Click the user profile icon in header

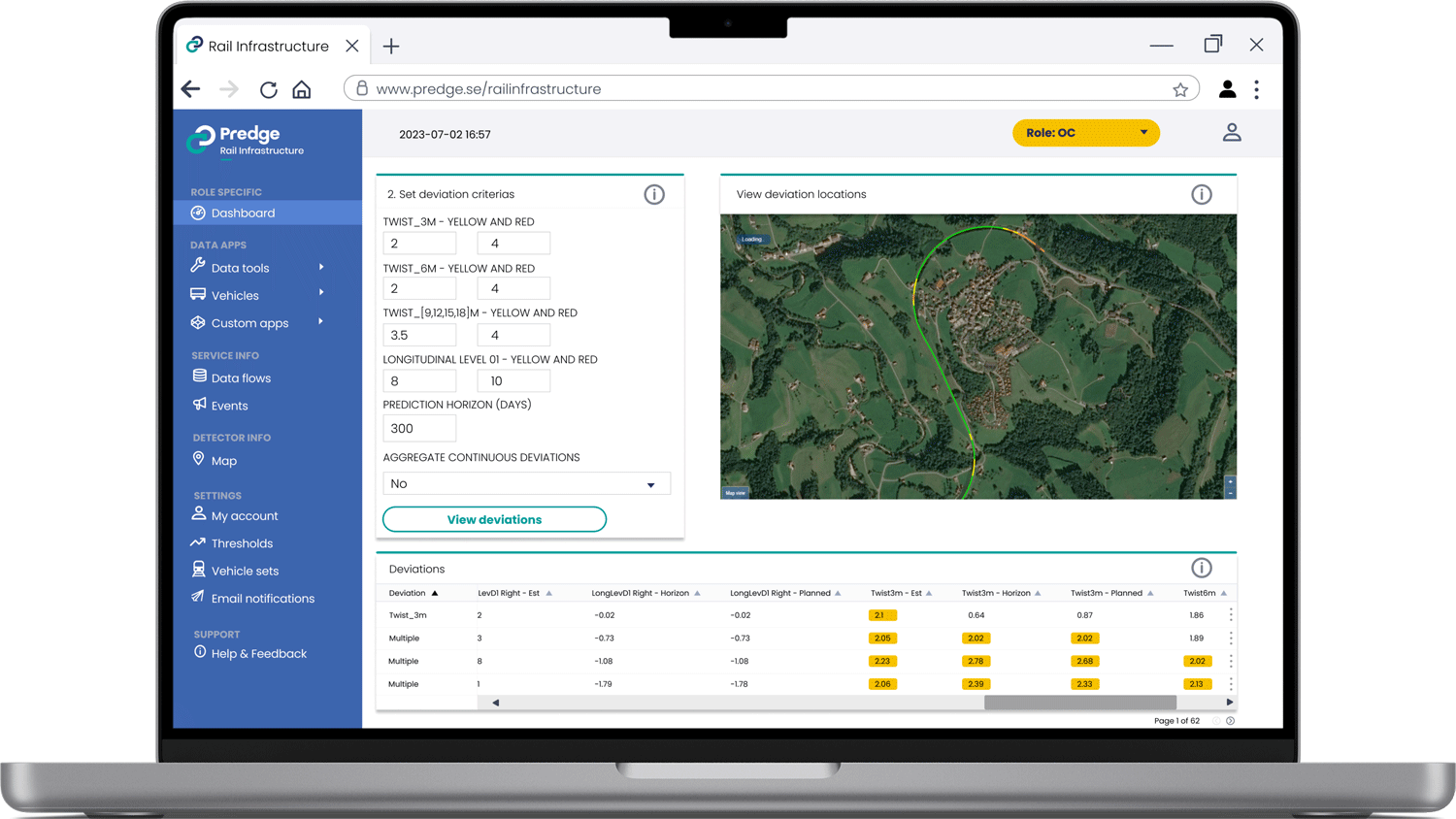coord(1232,133)
